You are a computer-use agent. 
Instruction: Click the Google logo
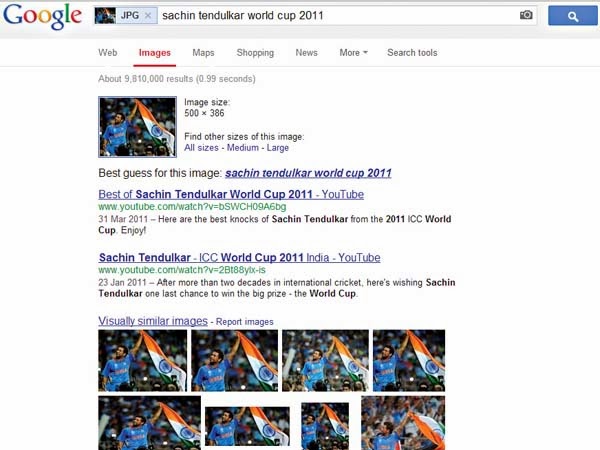click(42, 16)
